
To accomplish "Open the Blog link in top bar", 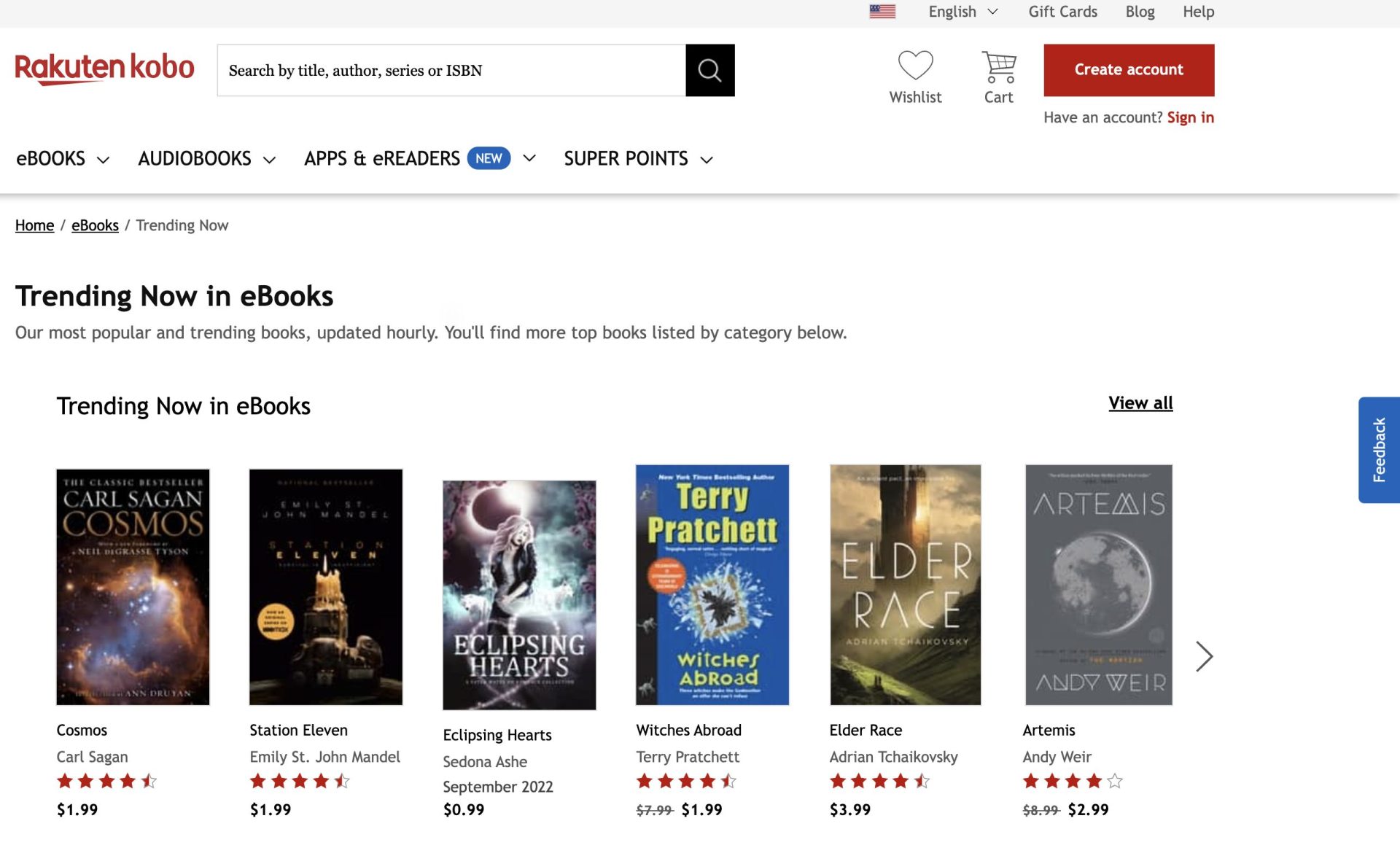I will click(x=1140, y=12).
